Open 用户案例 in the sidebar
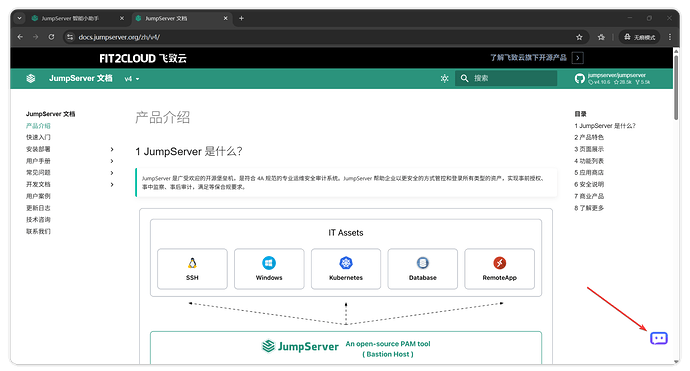Screen dimensions: 690x371 tap(38, 196)
